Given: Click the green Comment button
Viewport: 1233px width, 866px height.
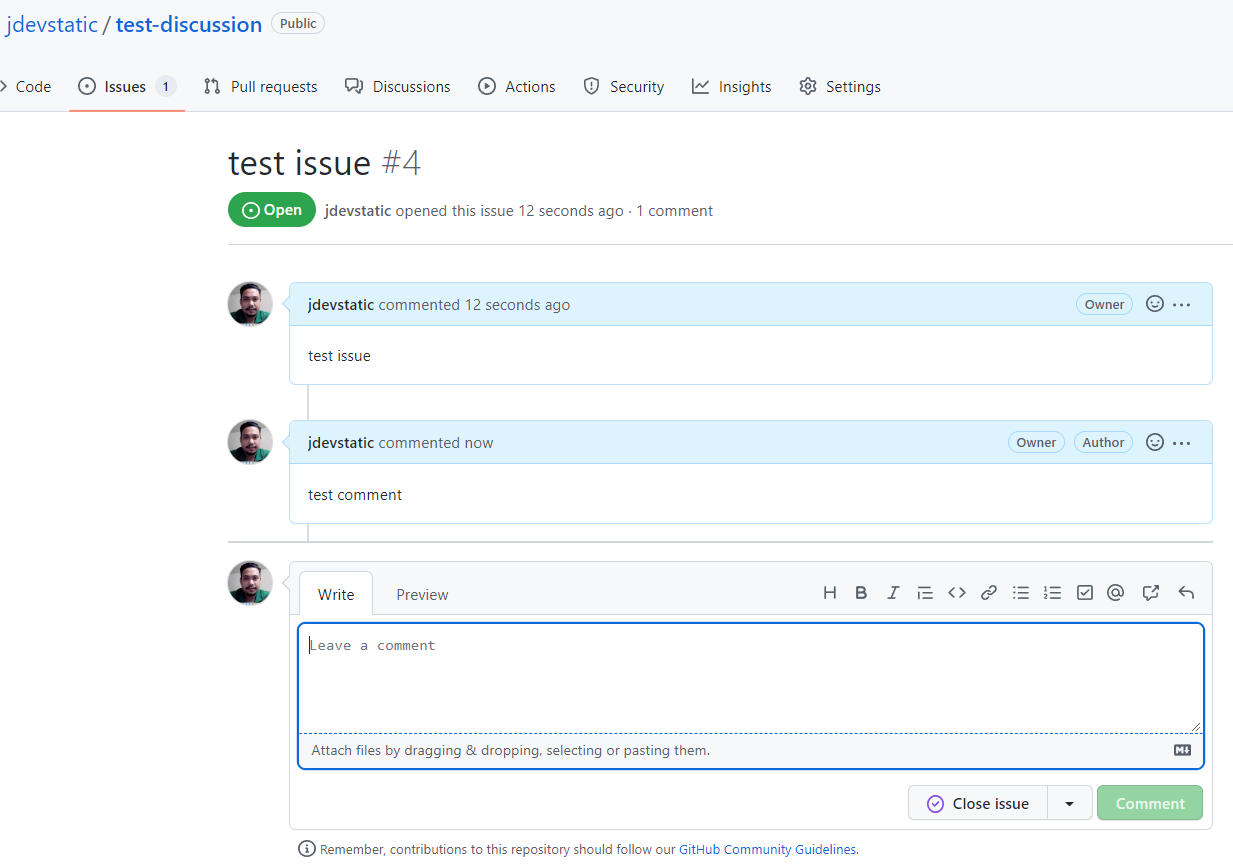Looking at the screenshot, I should point(1150,803).
